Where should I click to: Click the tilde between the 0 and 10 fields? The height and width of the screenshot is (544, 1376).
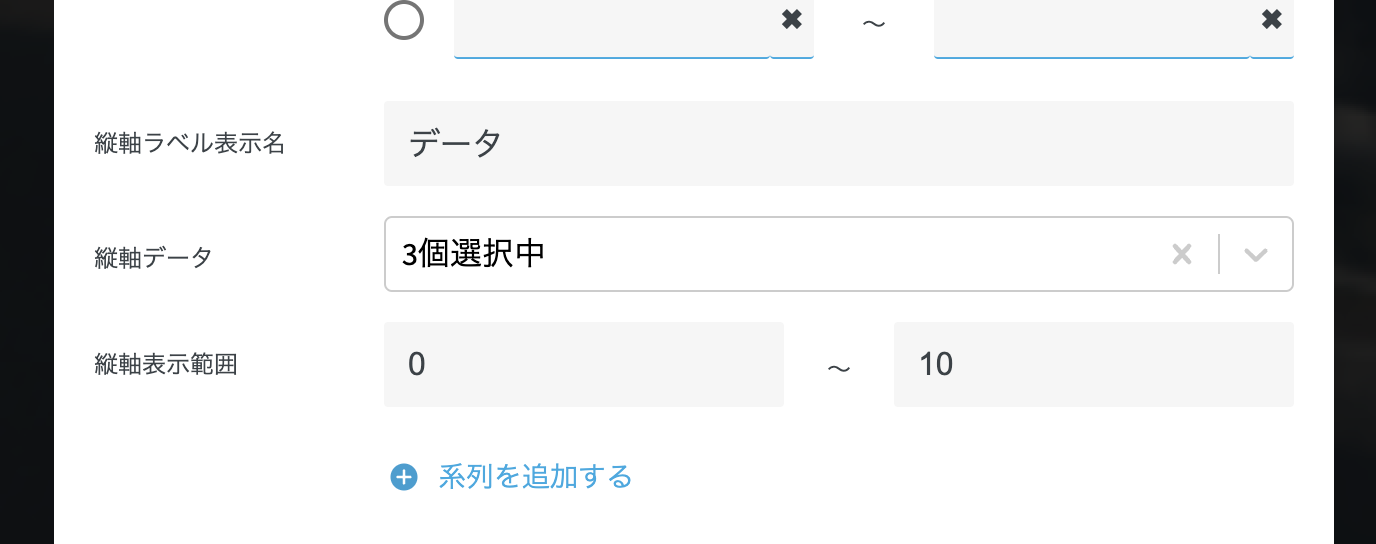[x=838, y=368]
